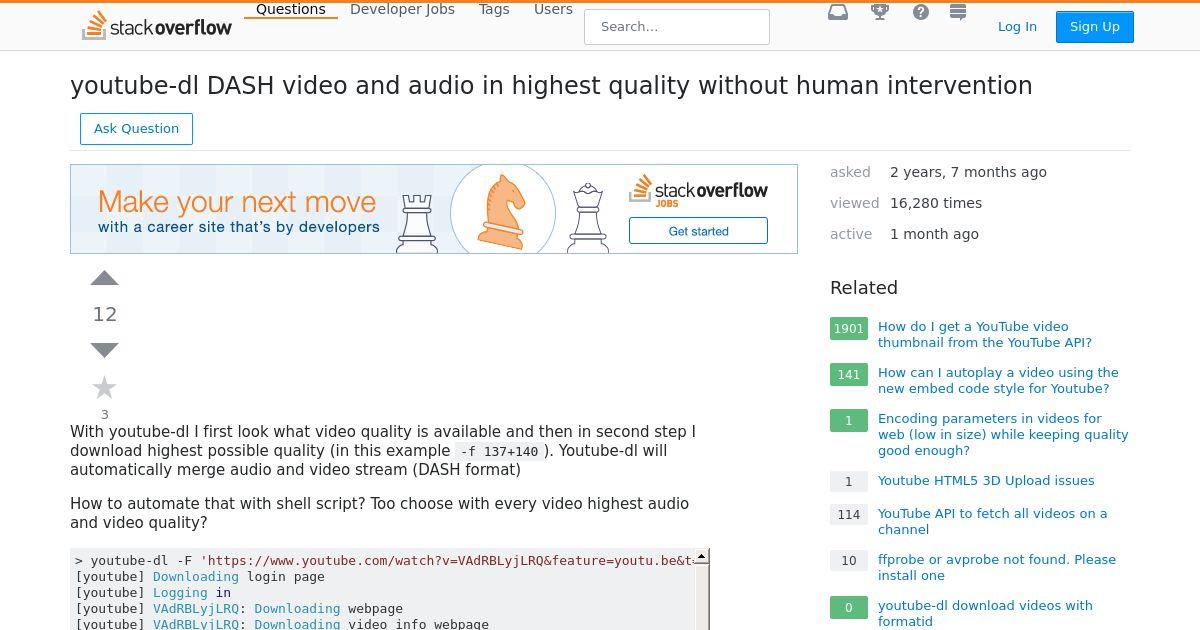Open related: Youtube HTML5 3D Upload issues
Image resolution: width=1200 pixels, height=630 pixels.
click(x=986, y=481)
